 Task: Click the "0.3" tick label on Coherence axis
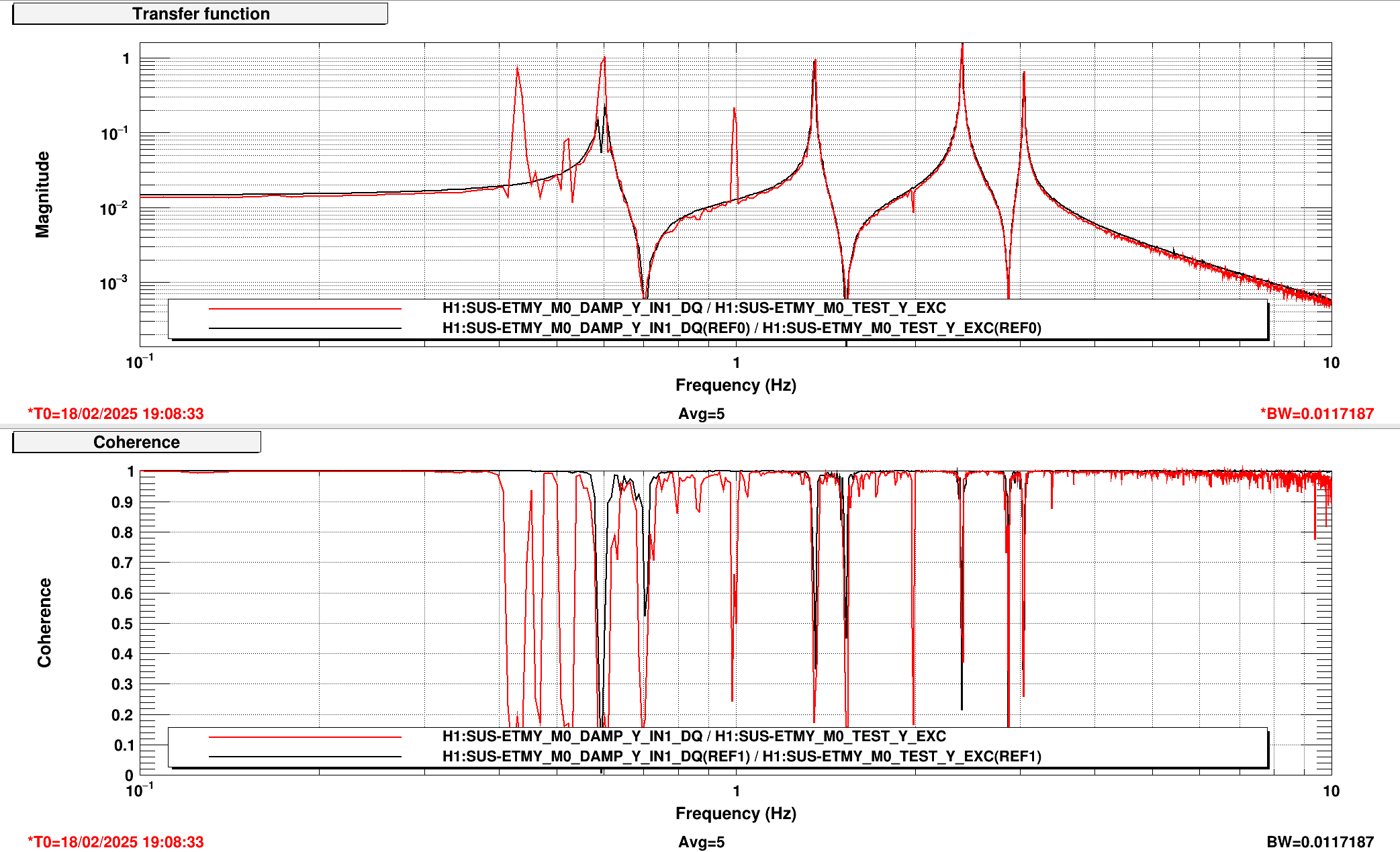[x=122, y=684]
